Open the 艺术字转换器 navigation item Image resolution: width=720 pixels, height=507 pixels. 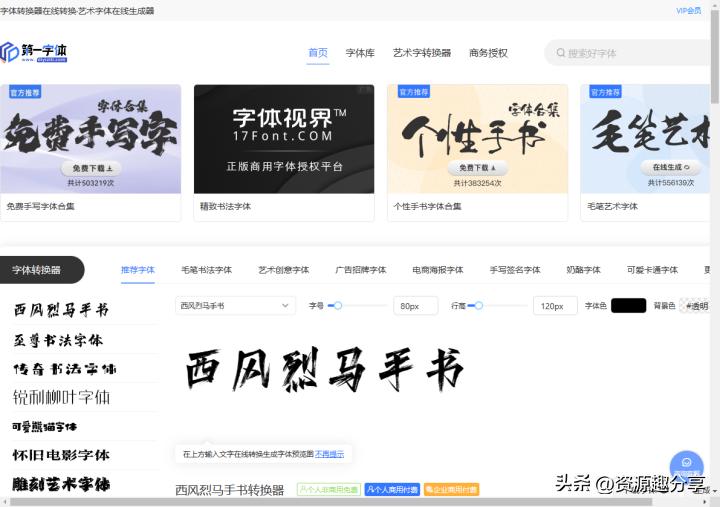(x=422, y=53)
